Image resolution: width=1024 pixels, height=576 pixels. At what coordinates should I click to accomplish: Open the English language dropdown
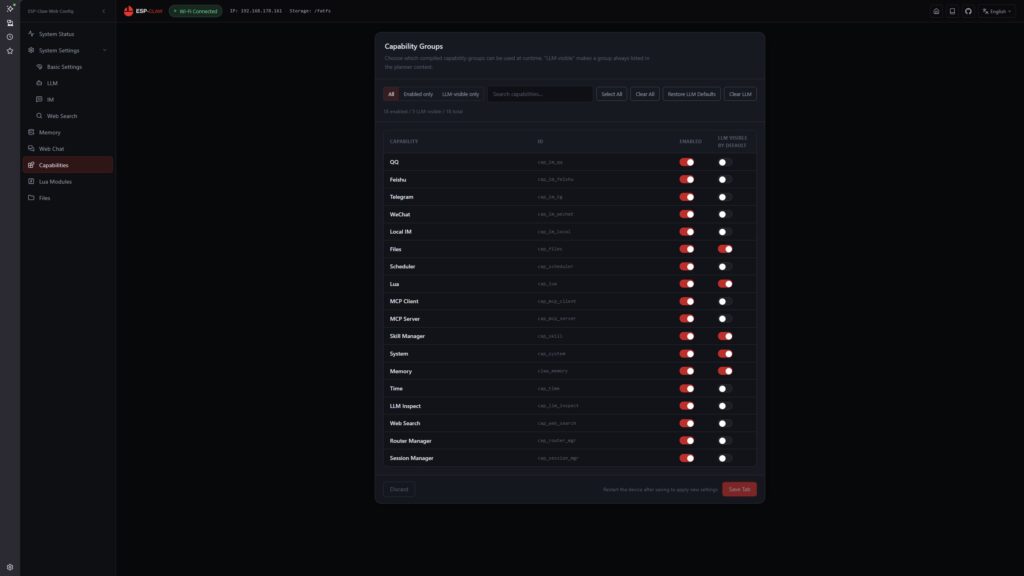997,11
